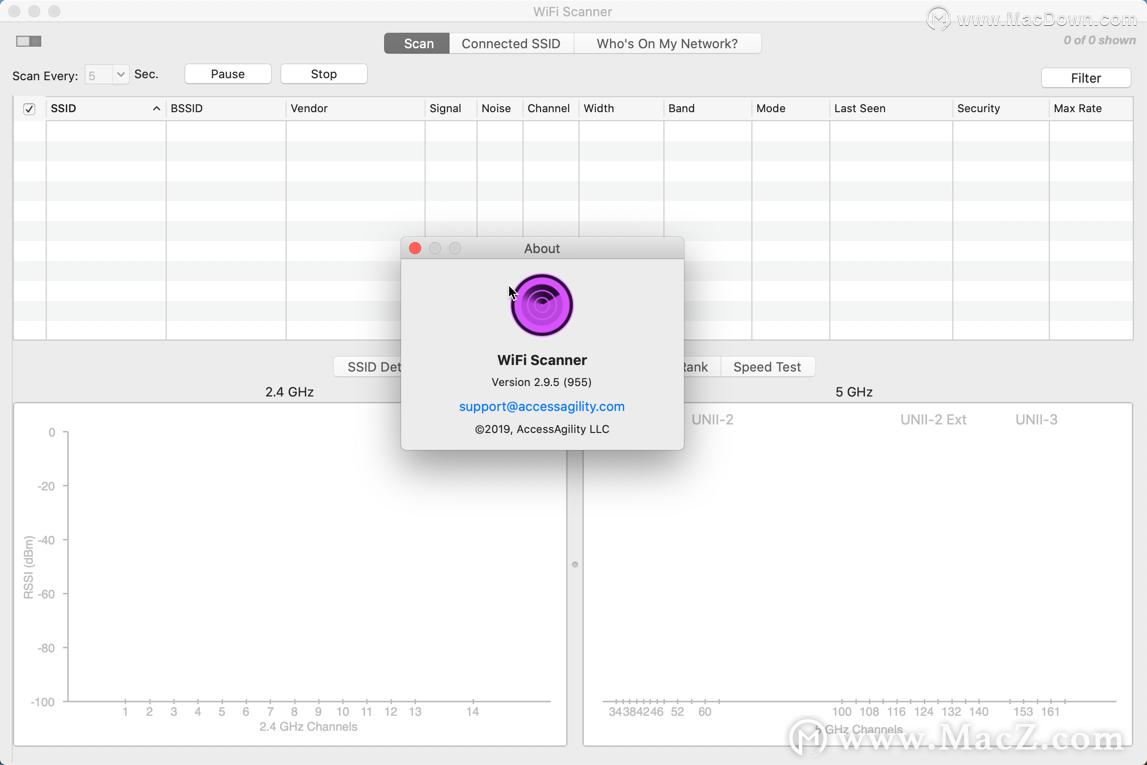Click the Stop scanning button
This screenshot has width=1147, height=765.
323,74
